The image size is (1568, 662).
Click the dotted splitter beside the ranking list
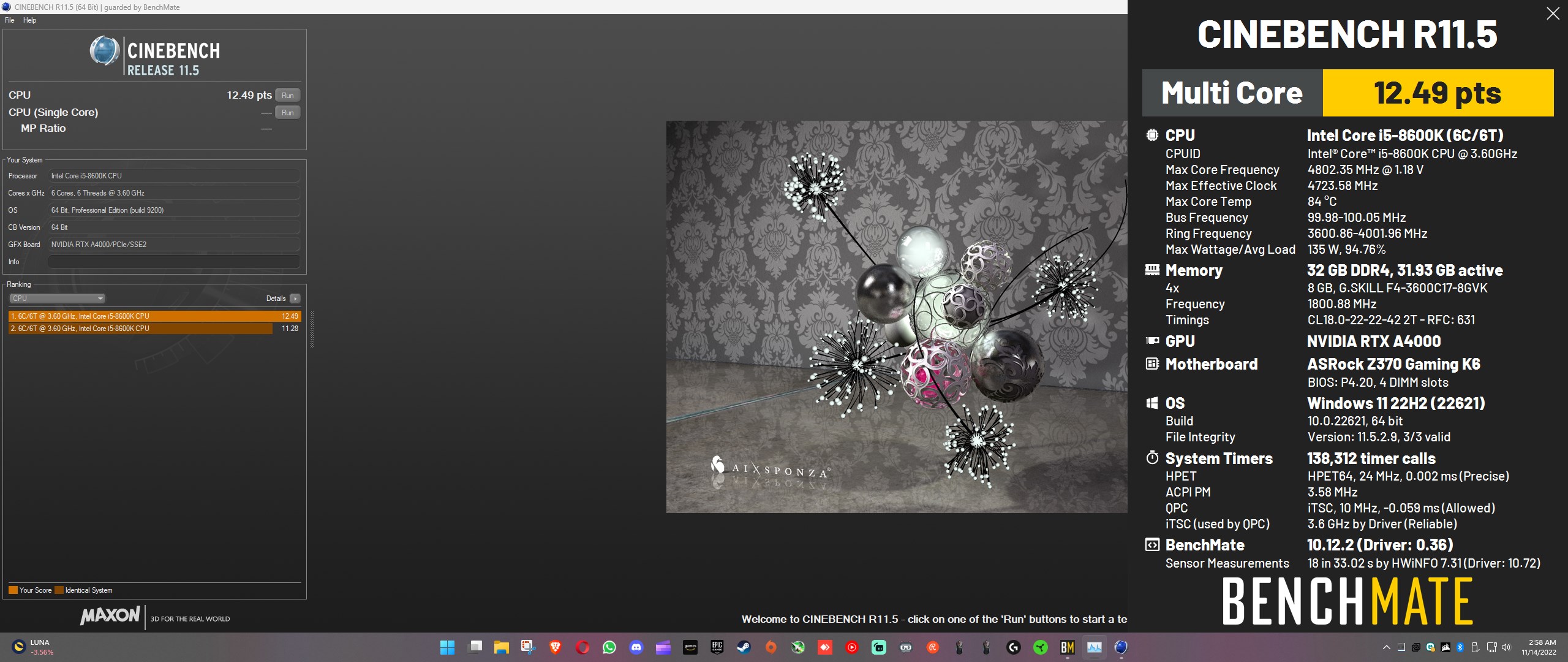pyautogui.click(x=312, y=329)
